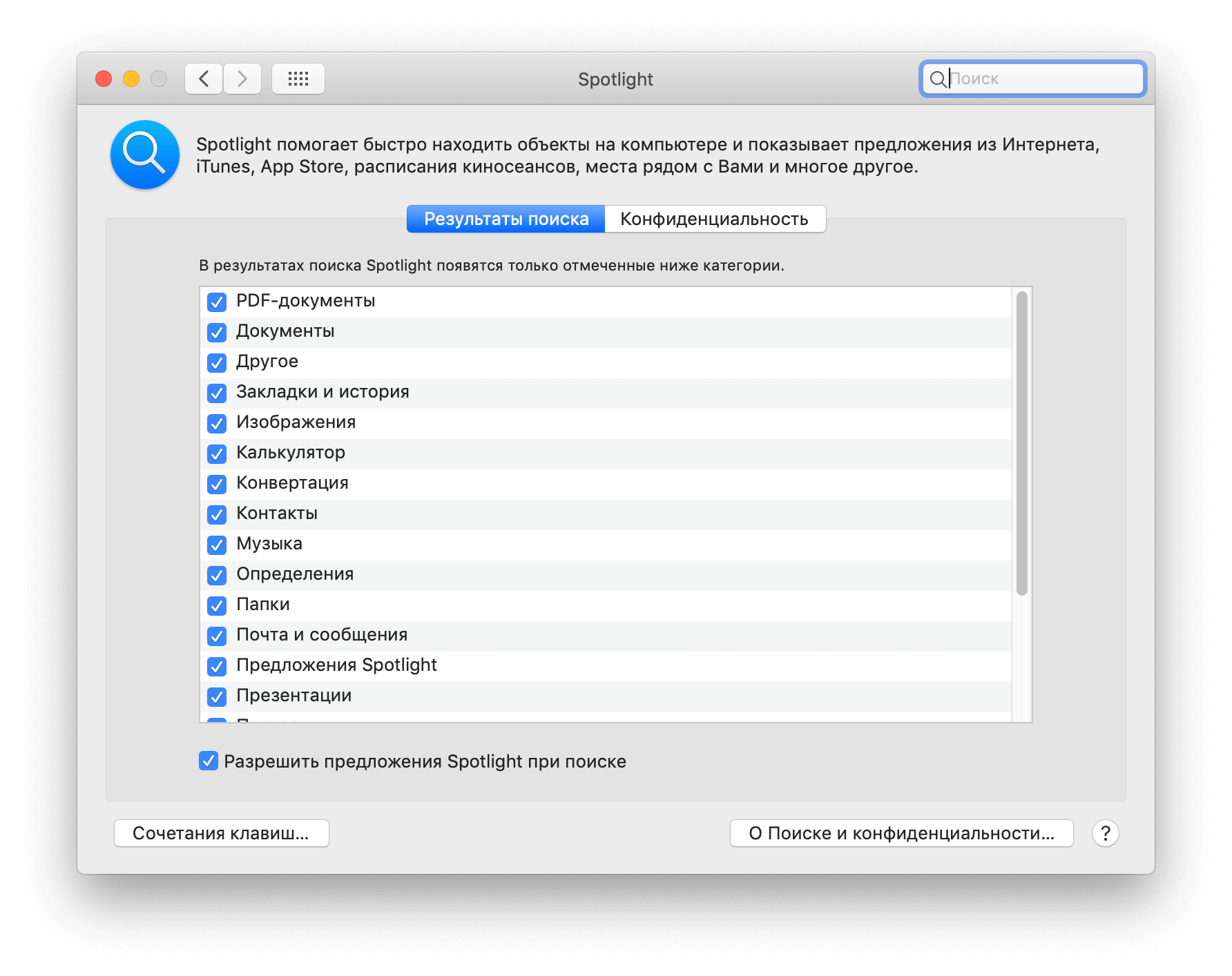Select the Конвертация row label
The width and height of the screenshot is (1232, 976).
292,483
